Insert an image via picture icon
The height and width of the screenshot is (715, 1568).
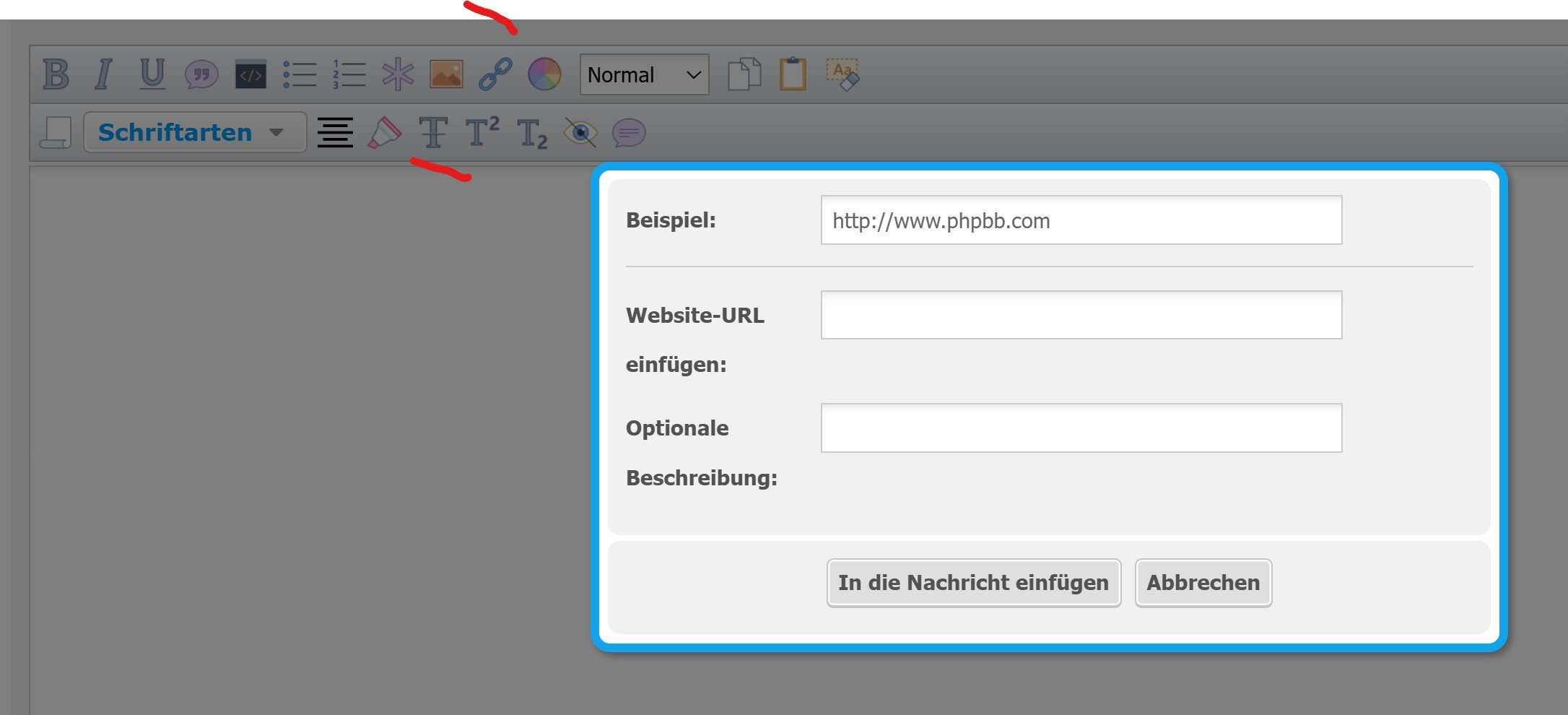coord(446,74)
